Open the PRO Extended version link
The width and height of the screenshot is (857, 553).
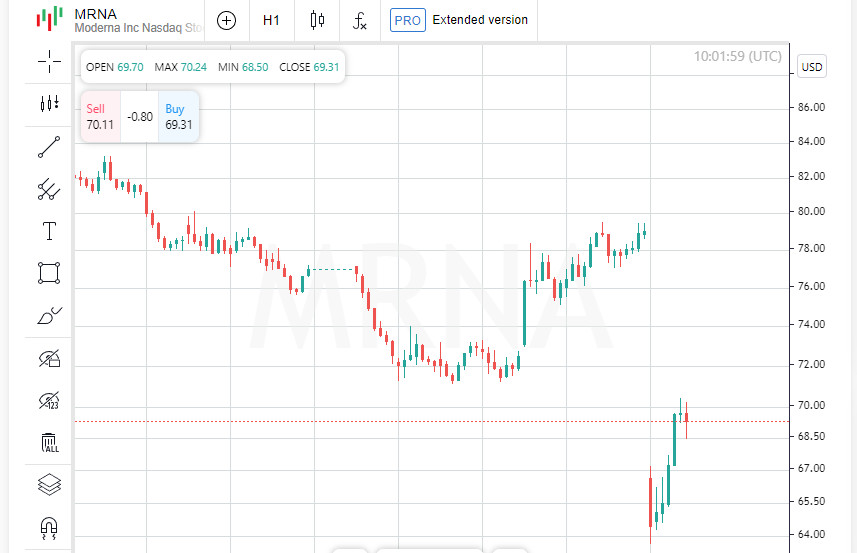[x=459, y=20]
